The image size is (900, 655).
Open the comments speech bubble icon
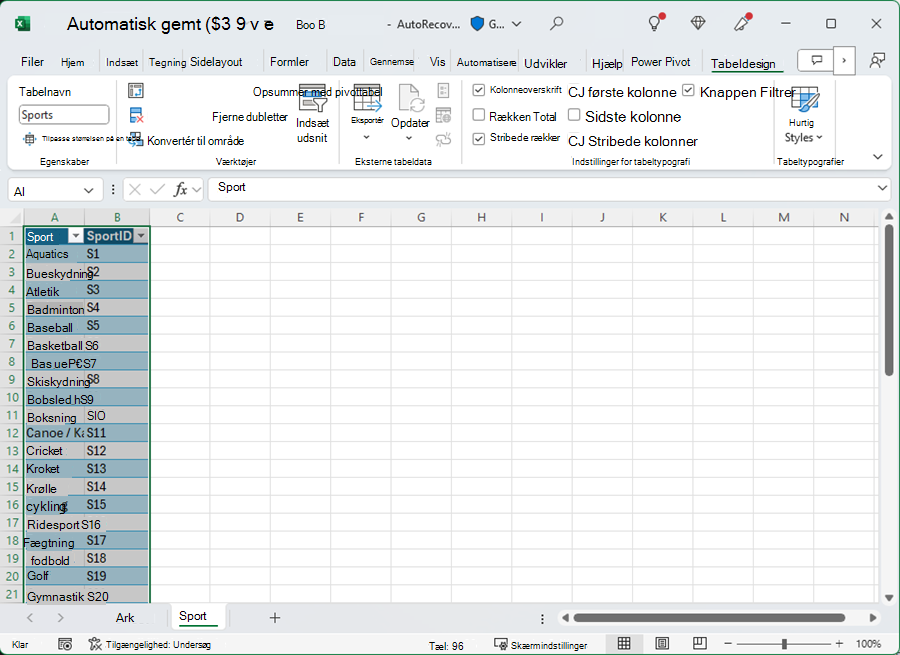coord(817,60)
